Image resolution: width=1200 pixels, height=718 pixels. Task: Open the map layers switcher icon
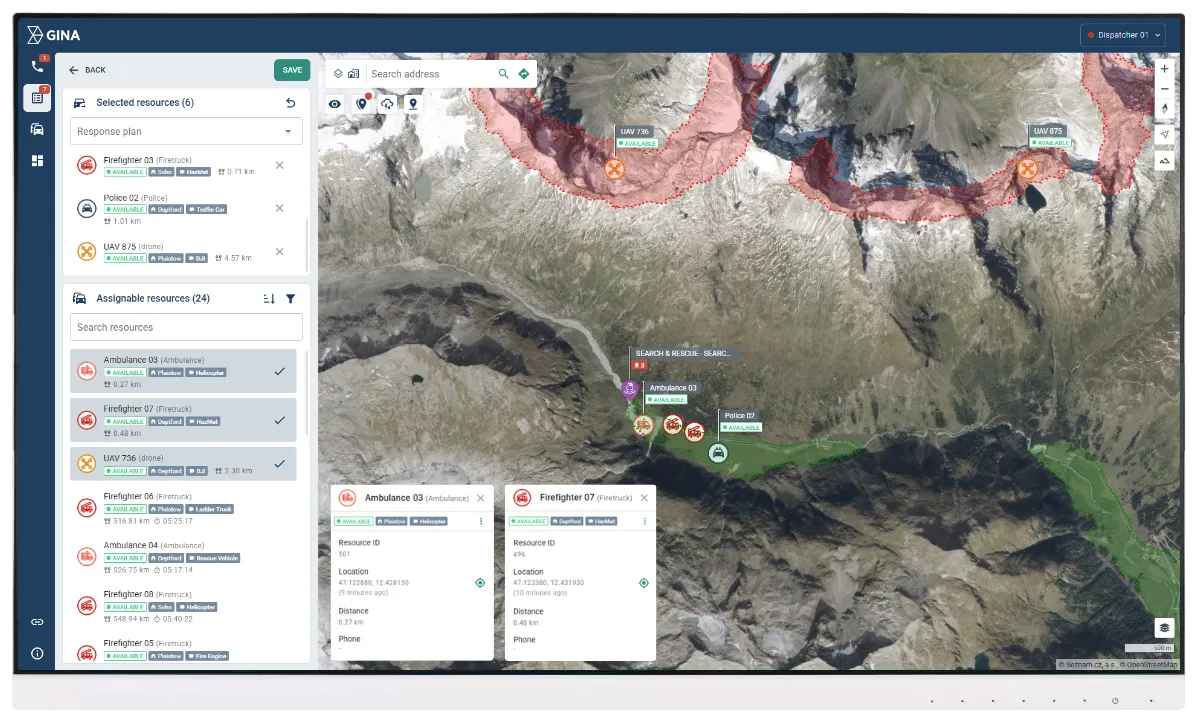pos(338,73)
